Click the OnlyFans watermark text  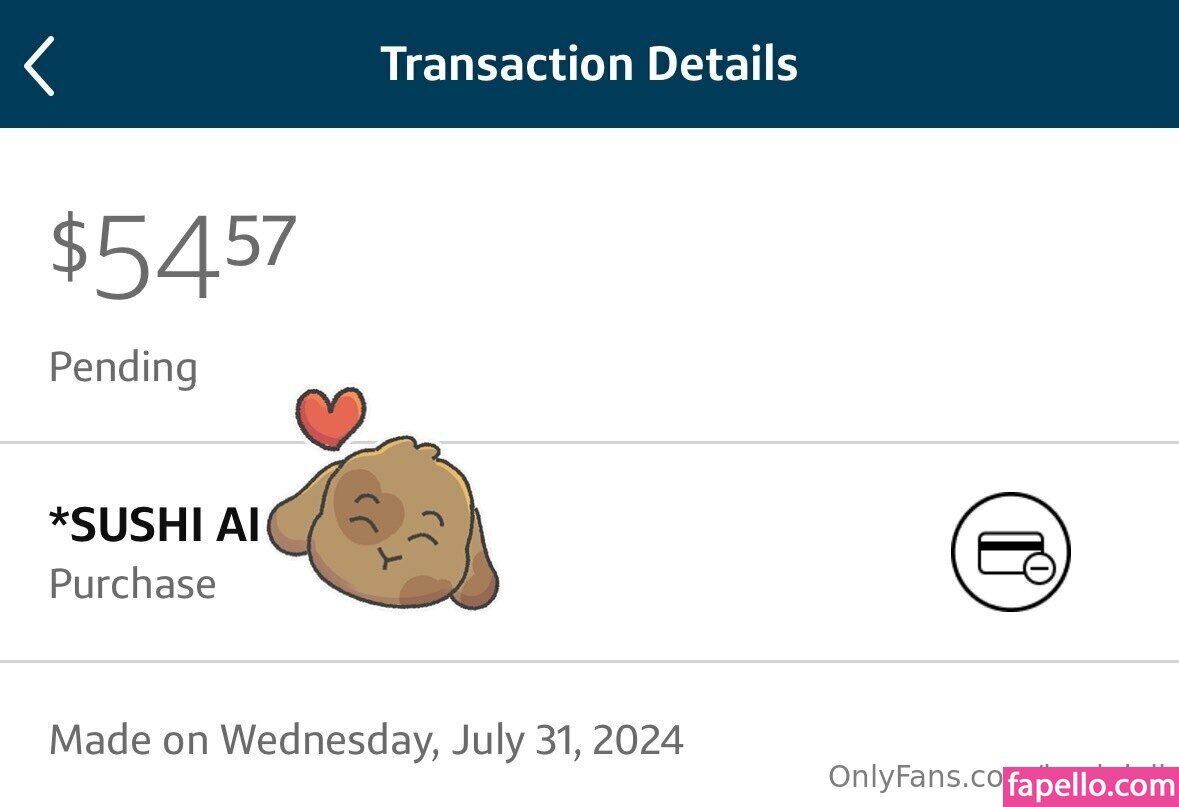tap(910, 776)
